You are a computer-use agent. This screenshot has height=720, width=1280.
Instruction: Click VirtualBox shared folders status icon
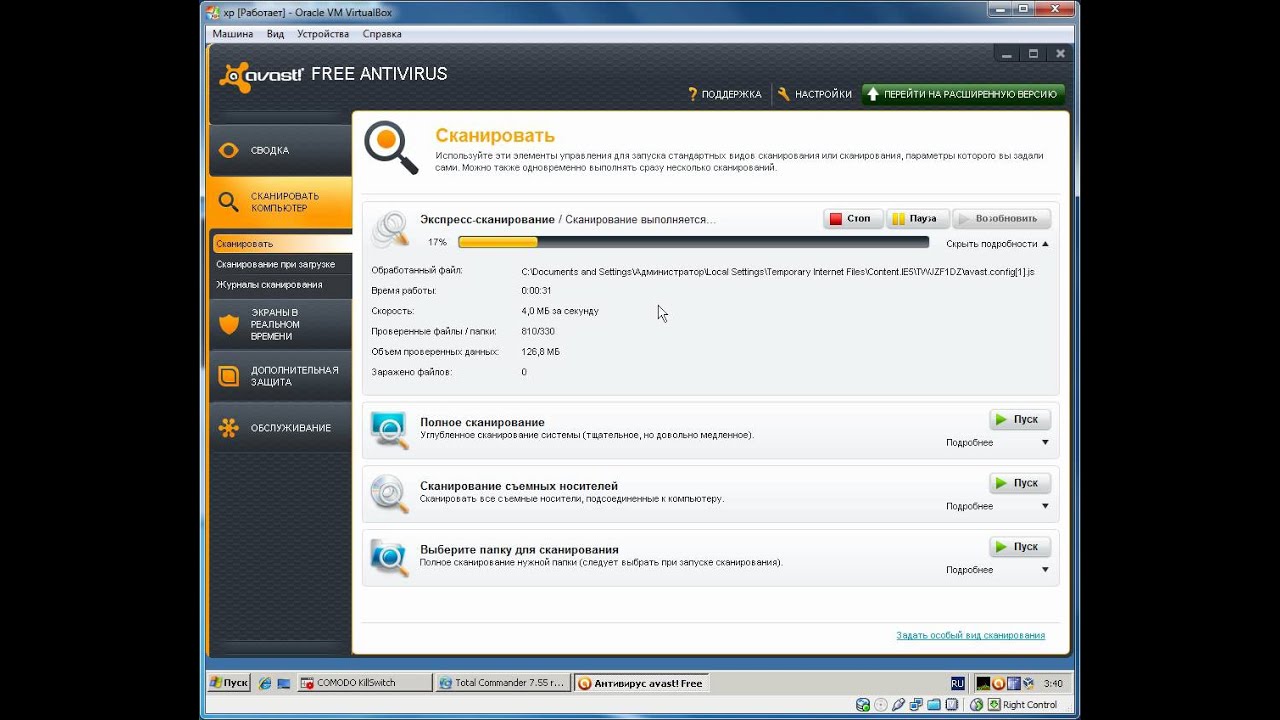coord(935,705)
